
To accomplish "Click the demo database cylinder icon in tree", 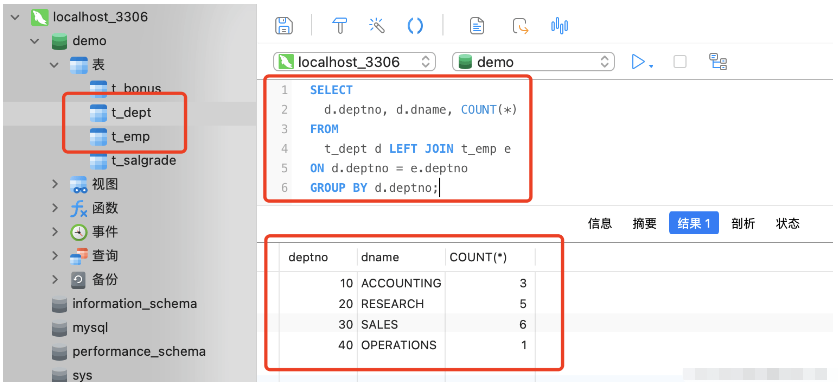I will pos(59,41).
